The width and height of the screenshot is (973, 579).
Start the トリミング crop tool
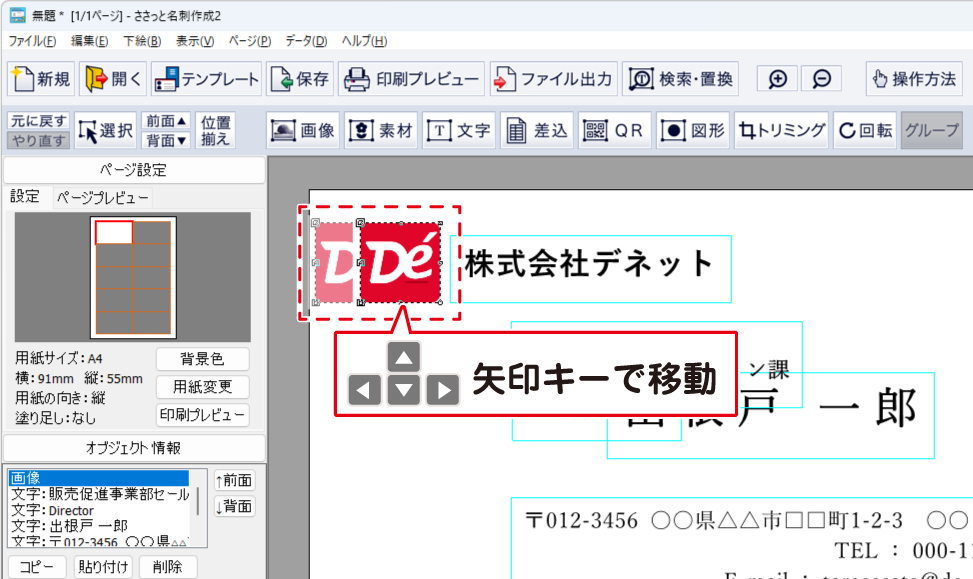click(782, 130)
